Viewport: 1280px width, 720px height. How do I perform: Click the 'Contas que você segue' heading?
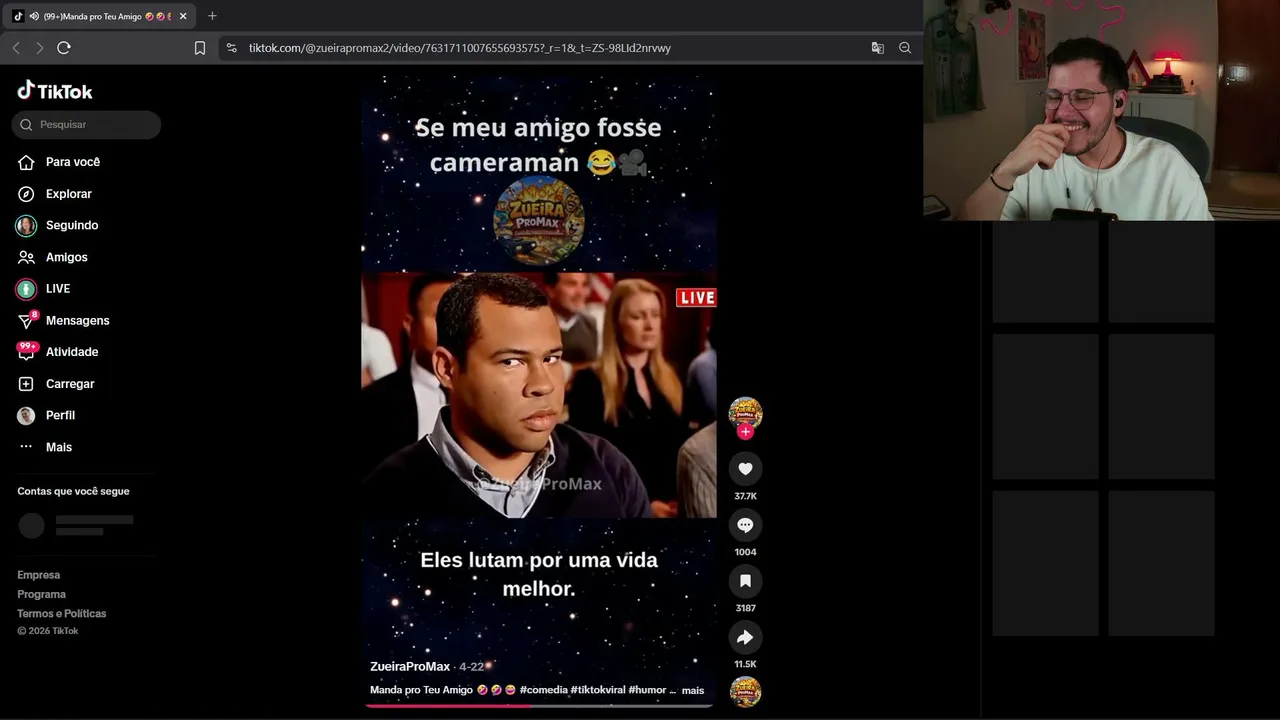click(73, 492)
